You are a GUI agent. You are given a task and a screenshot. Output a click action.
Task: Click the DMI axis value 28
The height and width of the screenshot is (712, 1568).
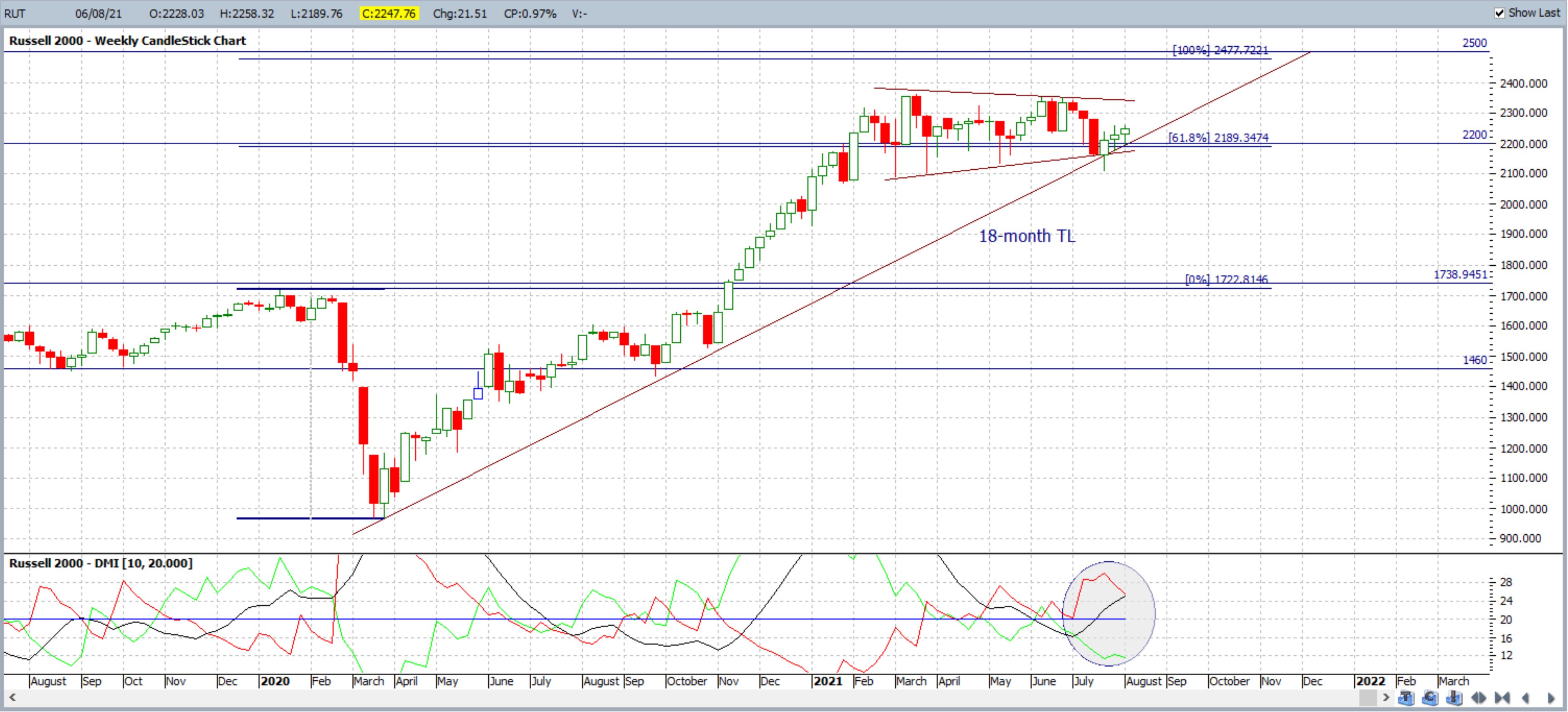tap(1506, 582)
